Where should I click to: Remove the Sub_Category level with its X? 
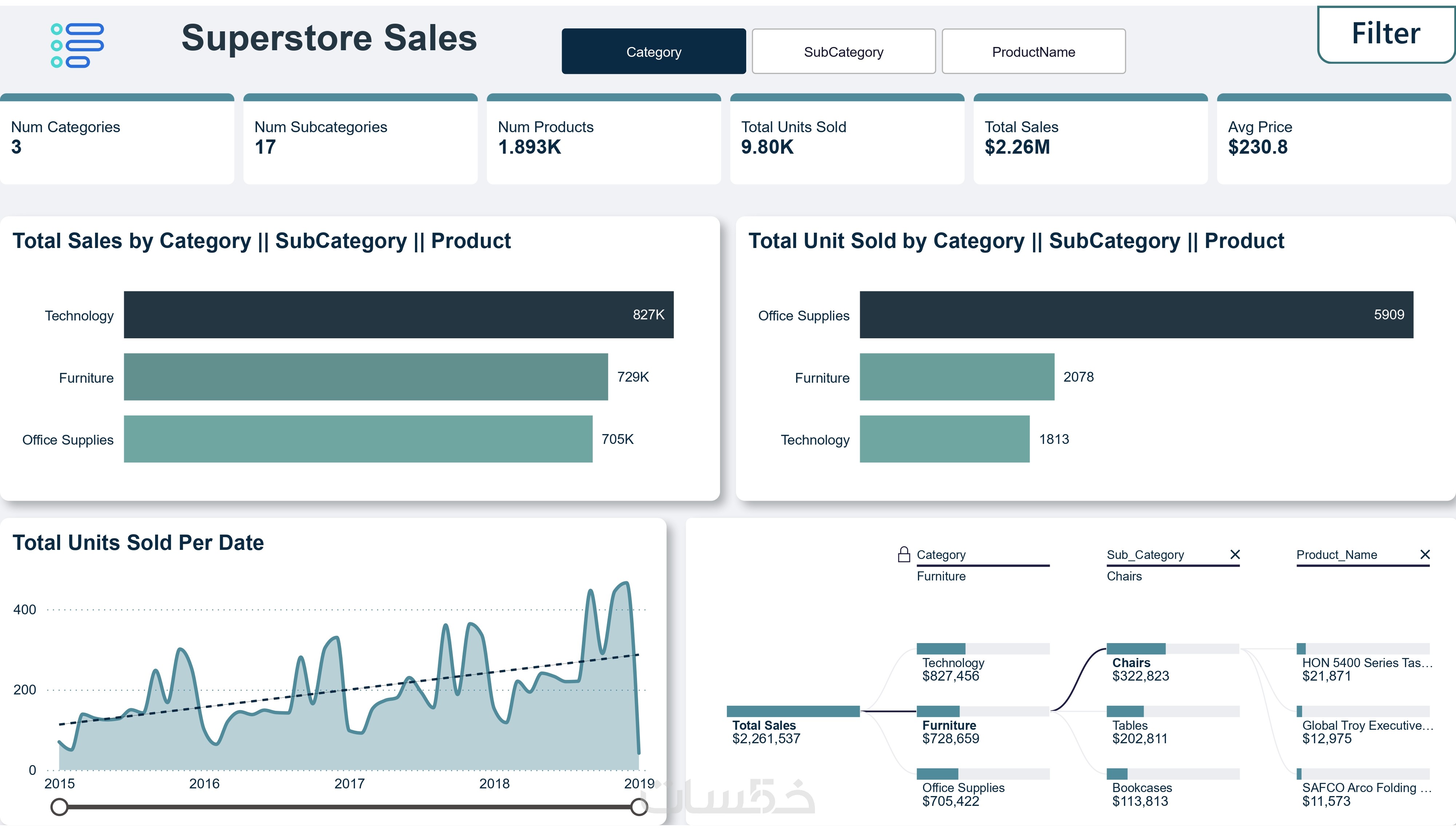pyautogui.click(x=1235, y=554)
